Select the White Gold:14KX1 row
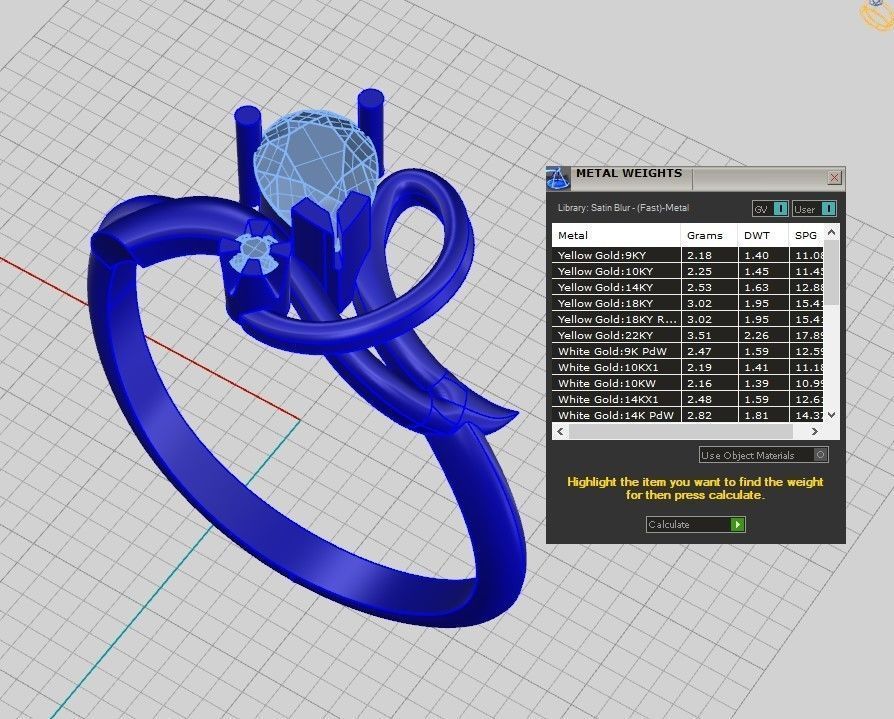Viewport: 894px width, 719px height. tap(688, 399)
